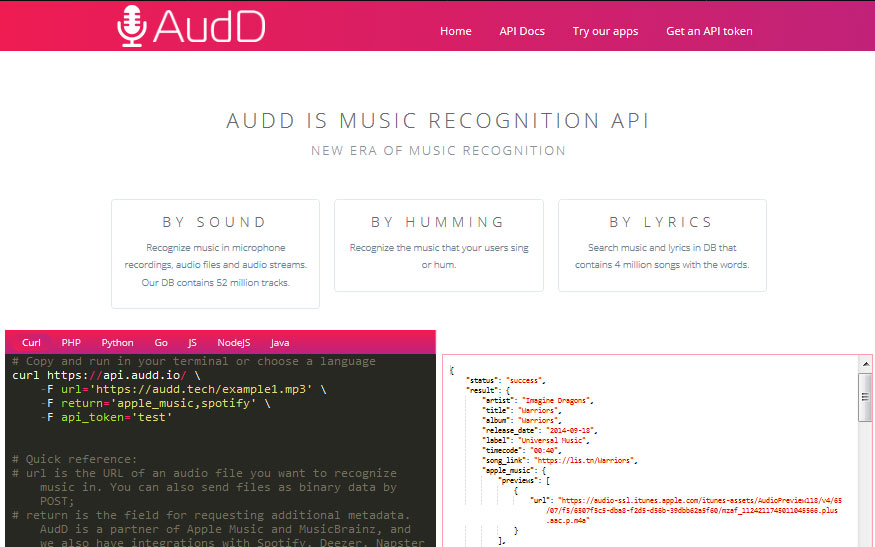Select the By Humming card
This screenshot has height=547, width=875.
[439, 245]
